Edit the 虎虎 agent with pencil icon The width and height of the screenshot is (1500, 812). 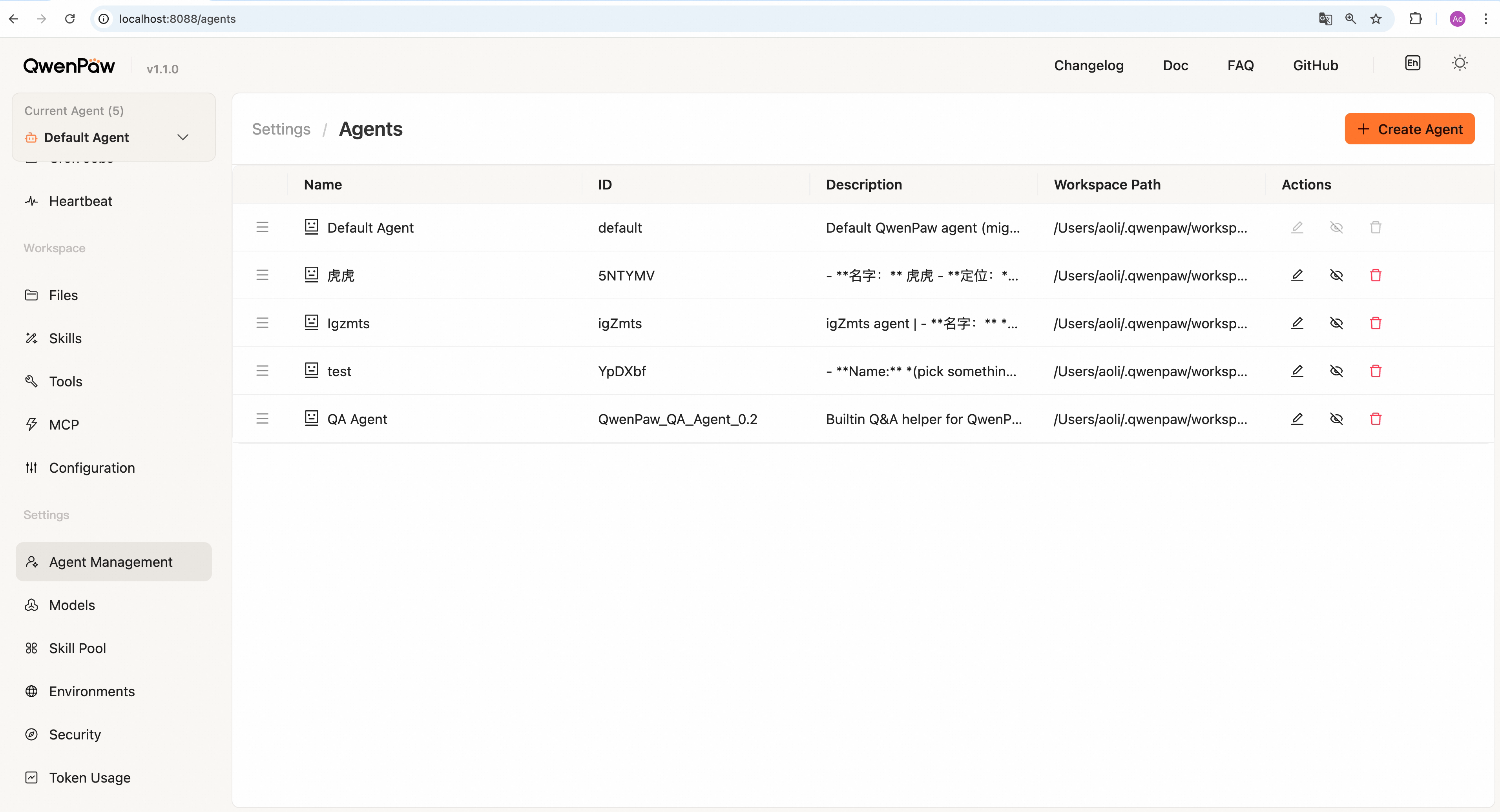coord(1297,275)
